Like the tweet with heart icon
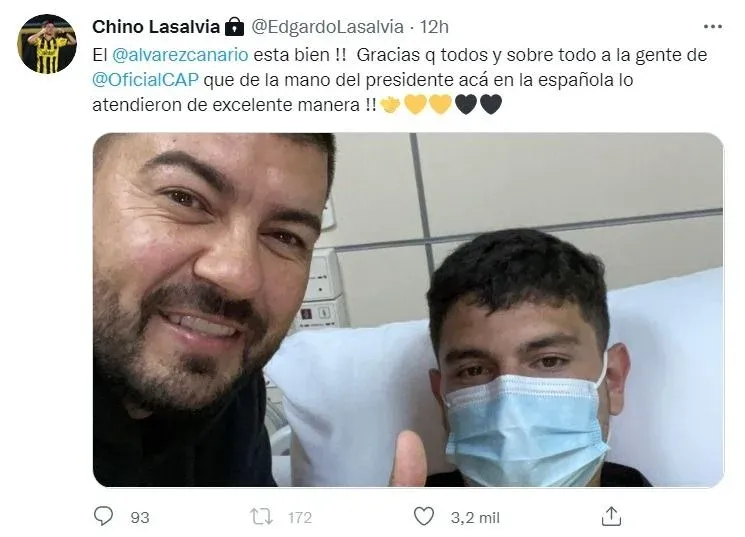 pyautogui.click(x=424, y=517)
